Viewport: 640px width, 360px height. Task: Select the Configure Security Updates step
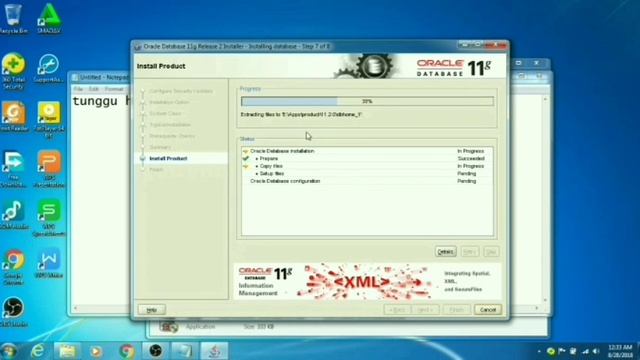coord(181,91)
